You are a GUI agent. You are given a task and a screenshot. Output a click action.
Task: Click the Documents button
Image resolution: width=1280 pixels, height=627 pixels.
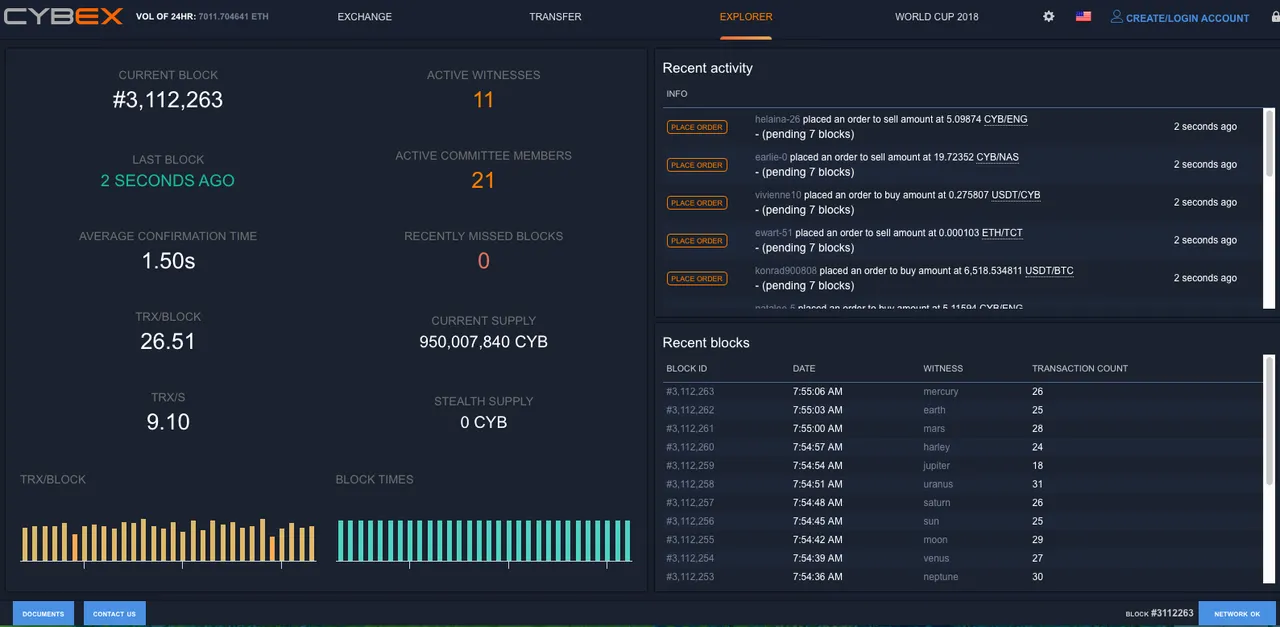[43, 614]
